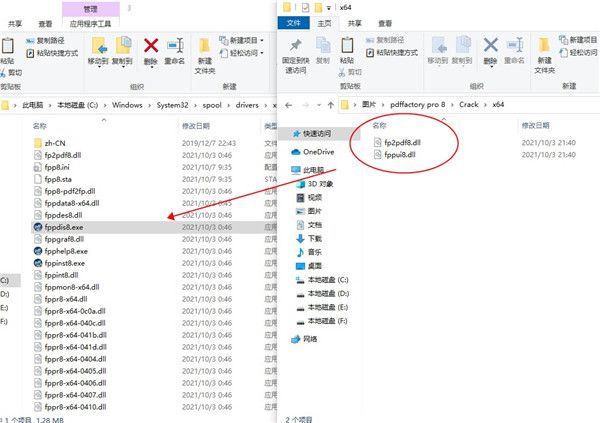Select 下载 folder in navigation pane
Viewport: 600px width, 423px height.
(x=314, y=239)
